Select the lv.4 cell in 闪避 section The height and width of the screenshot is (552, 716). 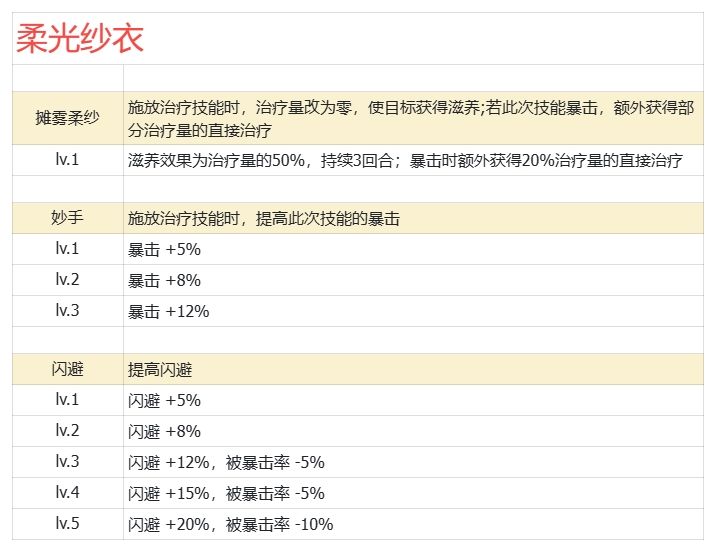coord(67,493)
